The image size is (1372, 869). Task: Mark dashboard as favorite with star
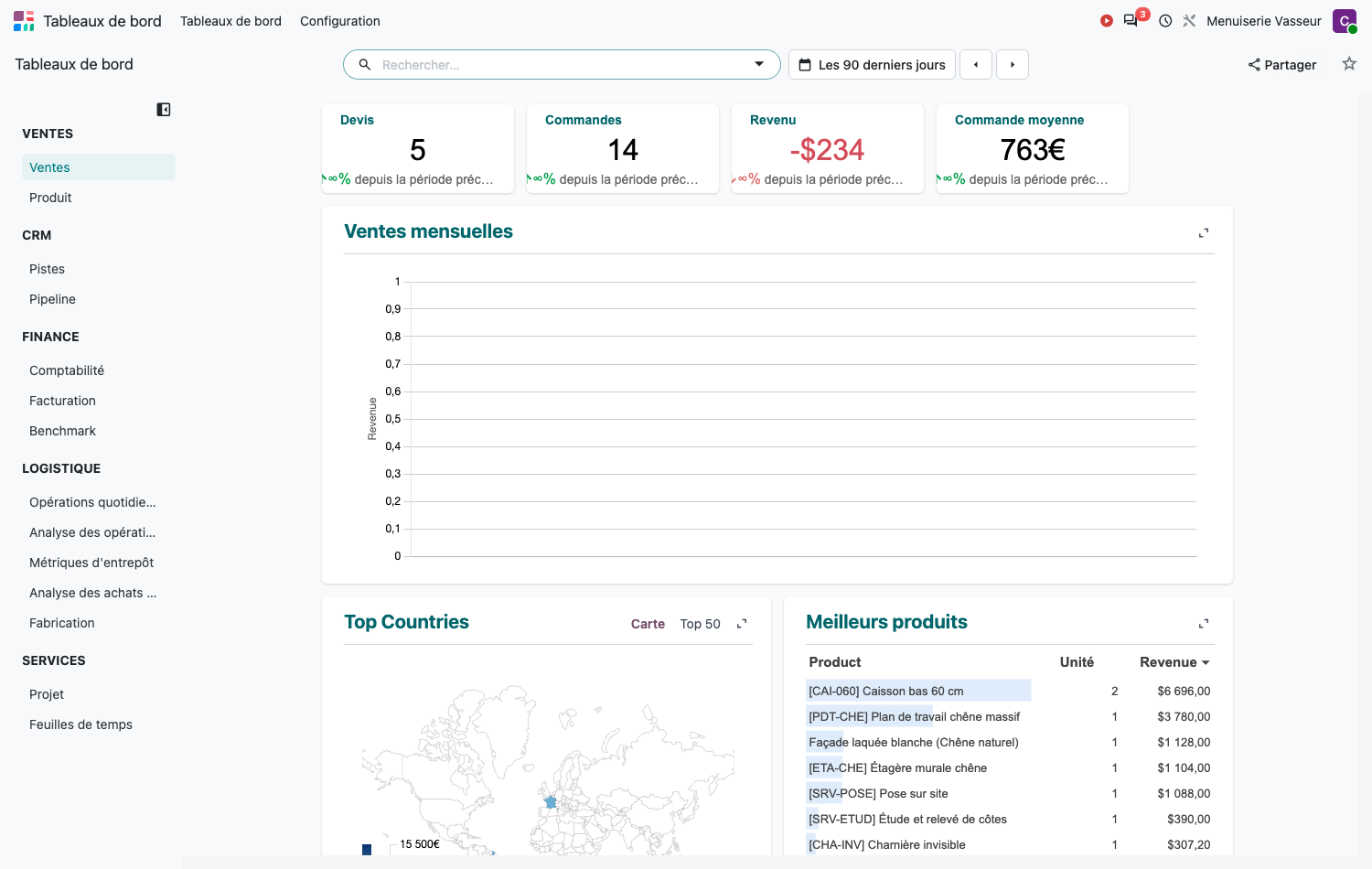coord(1349,64)
